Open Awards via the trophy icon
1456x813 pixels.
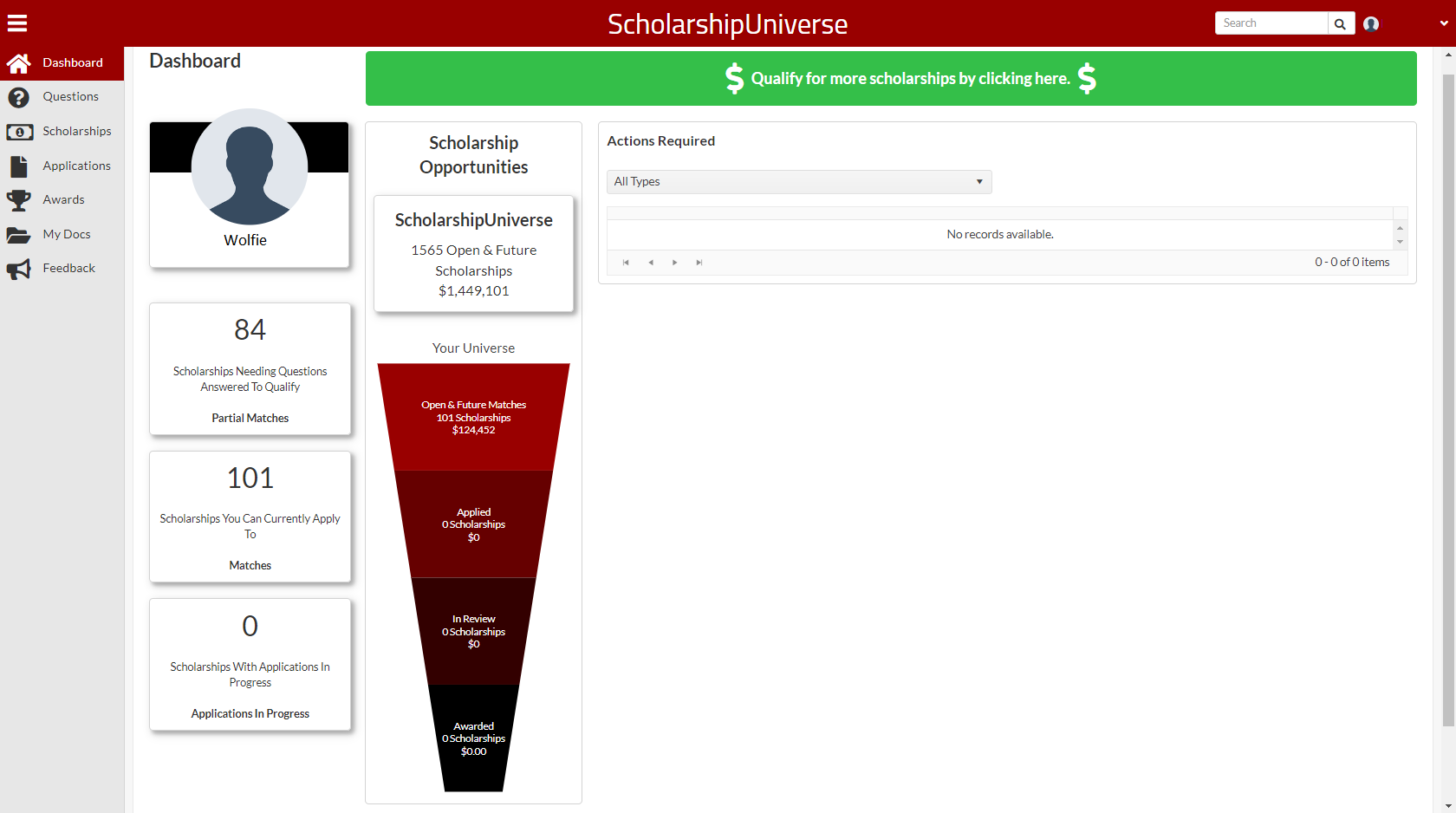(x=19, y=199)
